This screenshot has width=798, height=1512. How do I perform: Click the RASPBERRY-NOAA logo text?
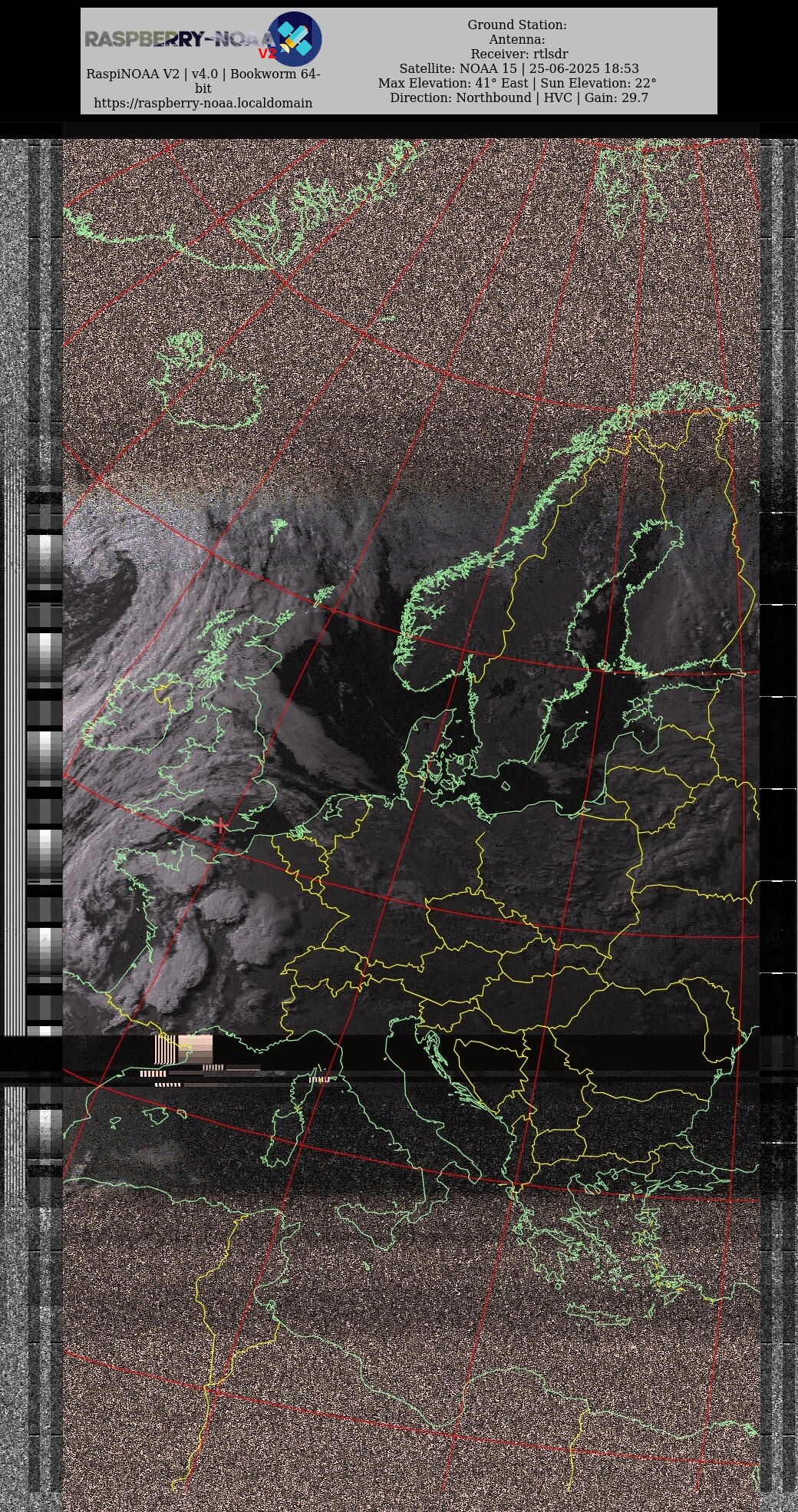178,40
